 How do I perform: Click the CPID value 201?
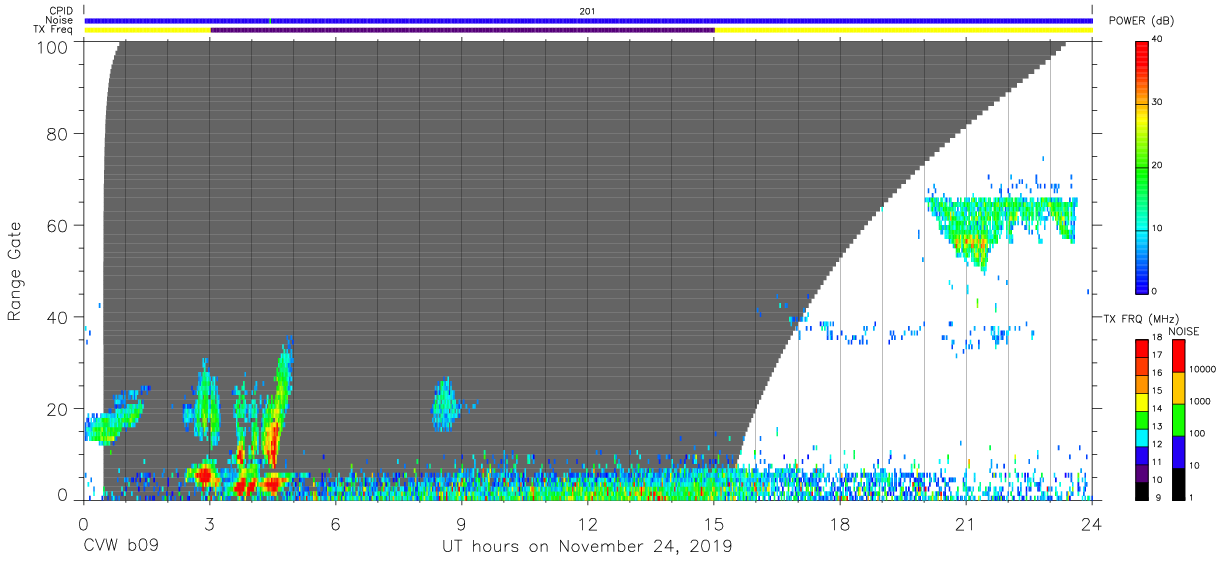[588, 11]
